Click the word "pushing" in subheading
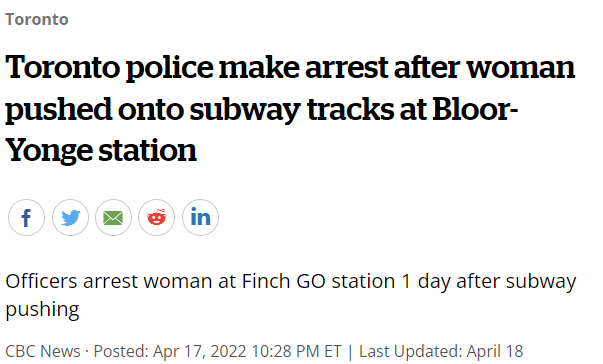 pyautogui.click(x=42, y=310)
